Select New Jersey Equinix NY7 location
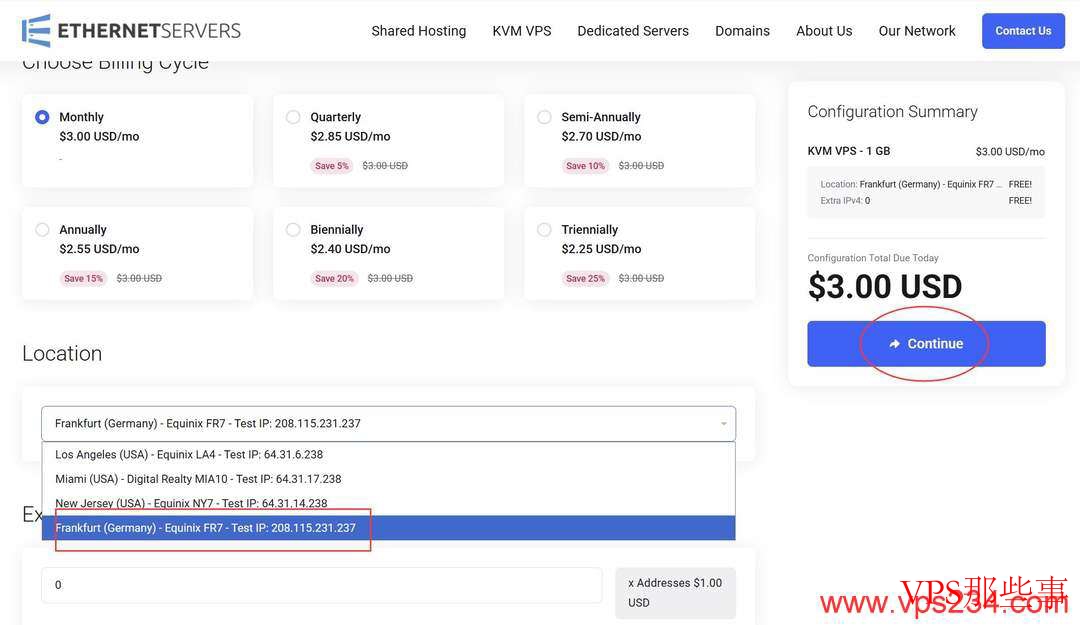 coord(191,503)
